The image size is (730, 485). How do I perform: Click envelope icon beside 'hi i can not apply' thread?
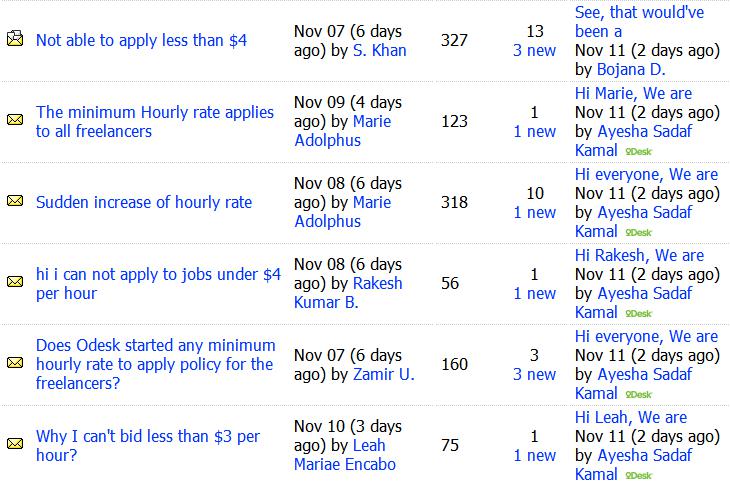[15, 282]
